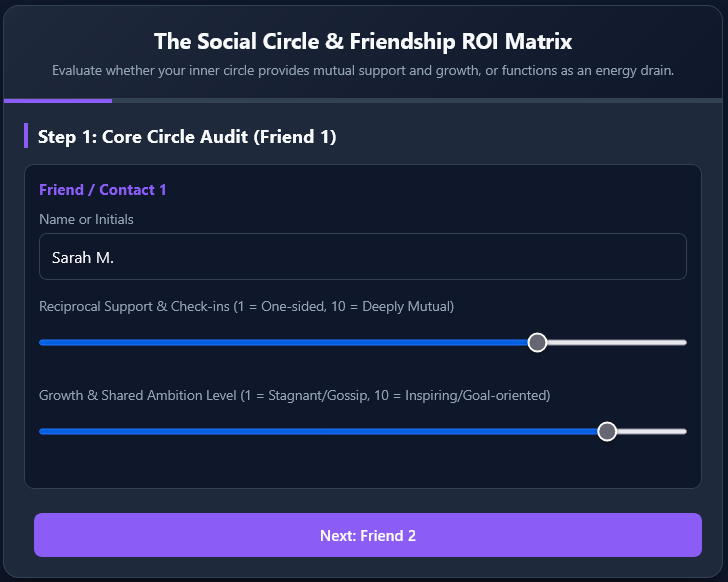Click the unfilled track right of Reciprocal Support handle
The height and width of the screenshot is (582, 728).
tap(617, 343)
